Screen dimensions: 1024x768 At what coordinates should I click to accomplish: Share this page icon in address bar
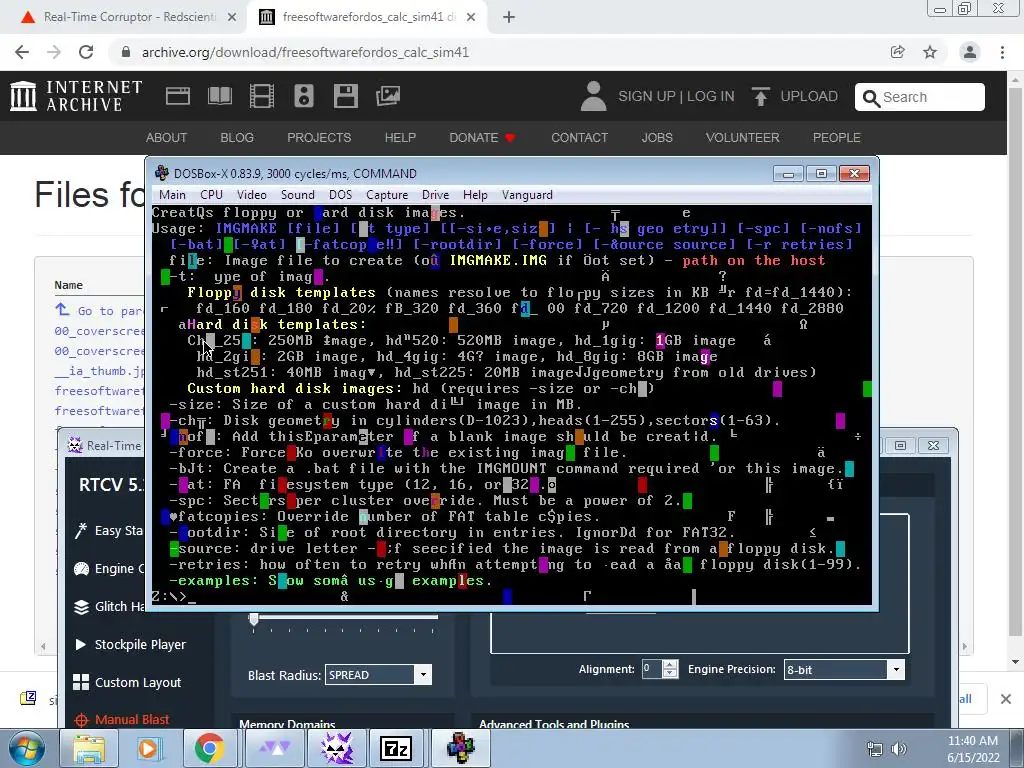coord(898,52)
